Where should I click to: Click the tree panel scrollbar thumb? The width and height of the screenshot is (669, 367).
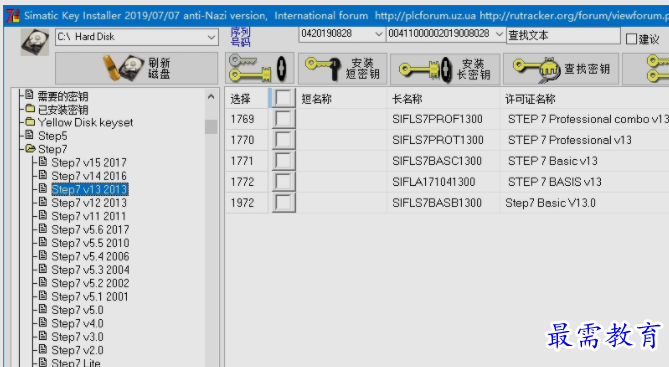(211, 127)
